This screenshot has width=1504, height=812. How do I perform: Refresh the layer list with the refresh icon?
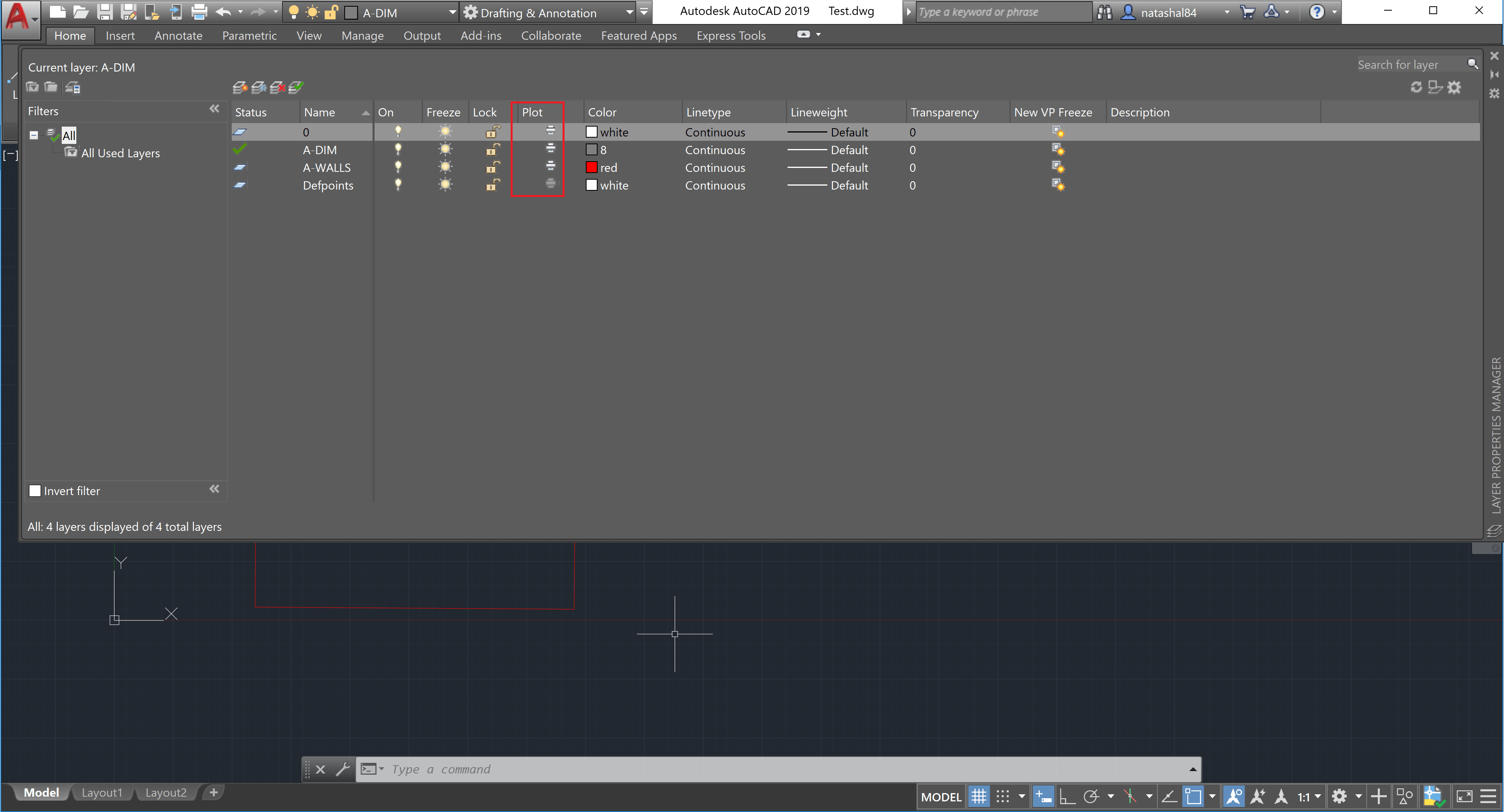point(1417,87)
